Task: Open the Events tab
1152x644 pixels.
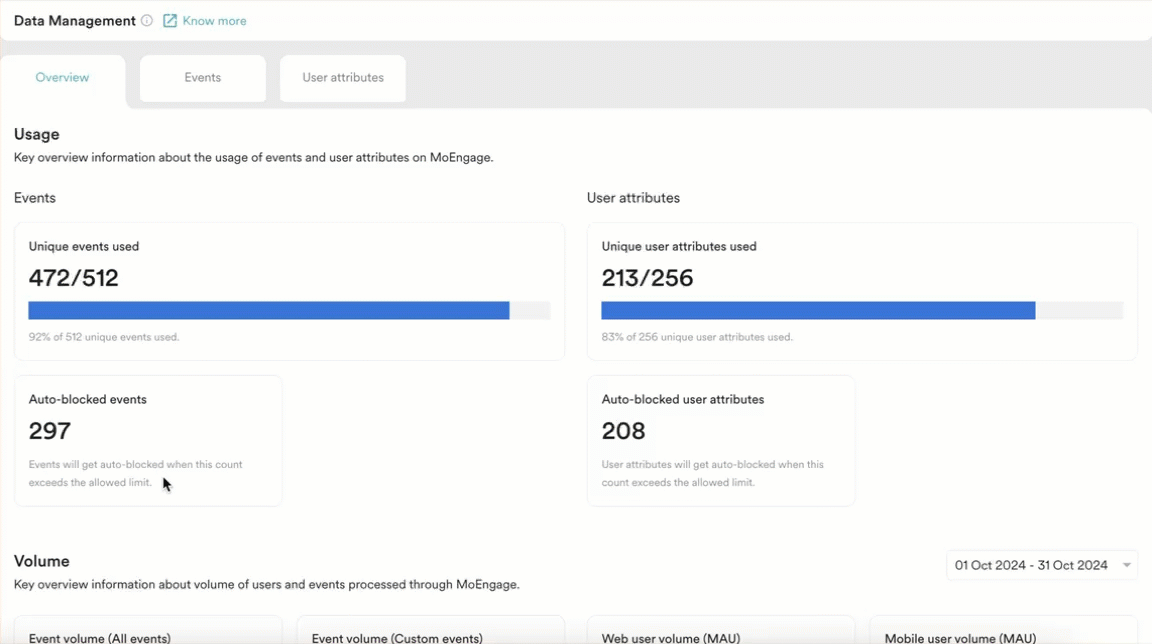Action: (x=203, y=78)
